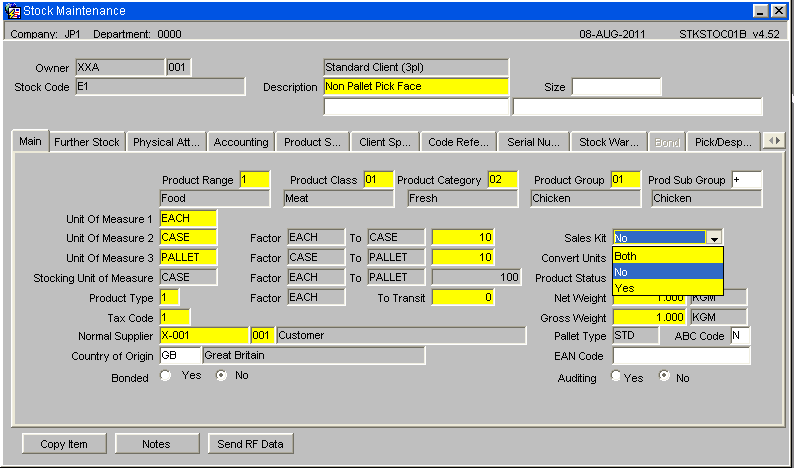Screen dimensions: 794x468
Task: Open the Client Sp... tab
Action: point(385,142)
